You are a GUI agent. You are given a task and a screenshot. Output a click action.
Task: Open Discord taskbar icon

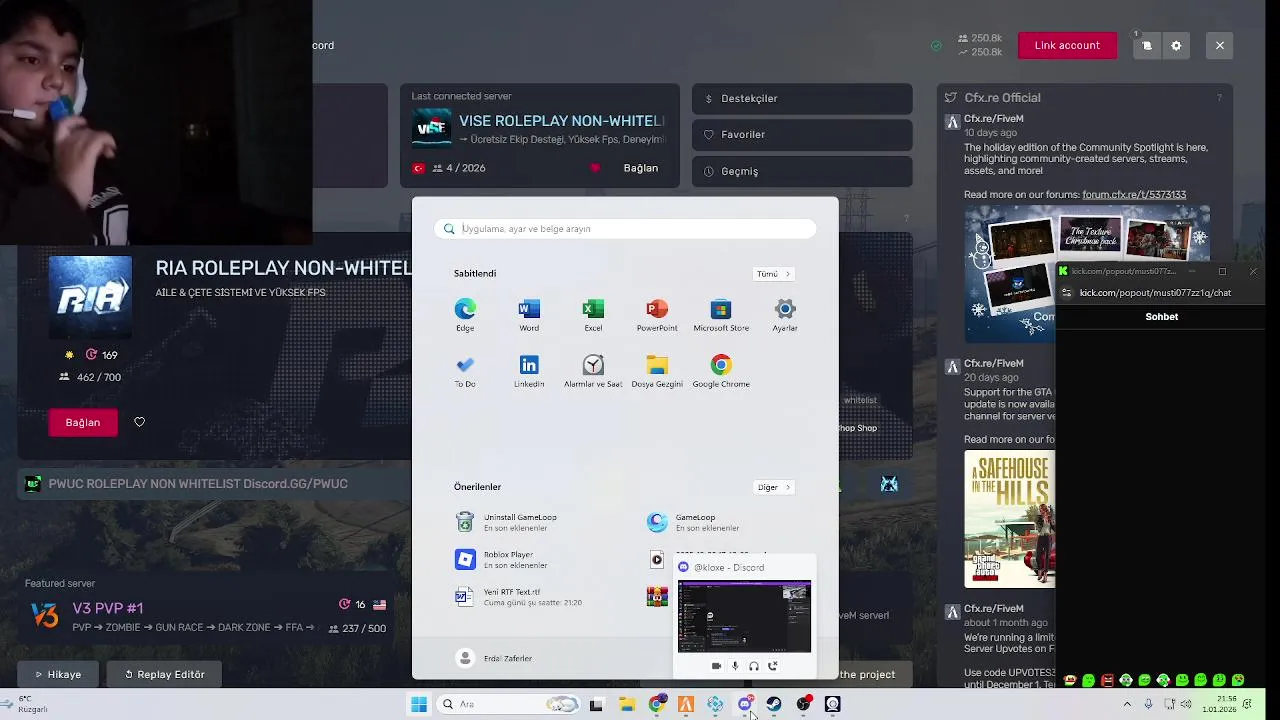tap(745, 704)
